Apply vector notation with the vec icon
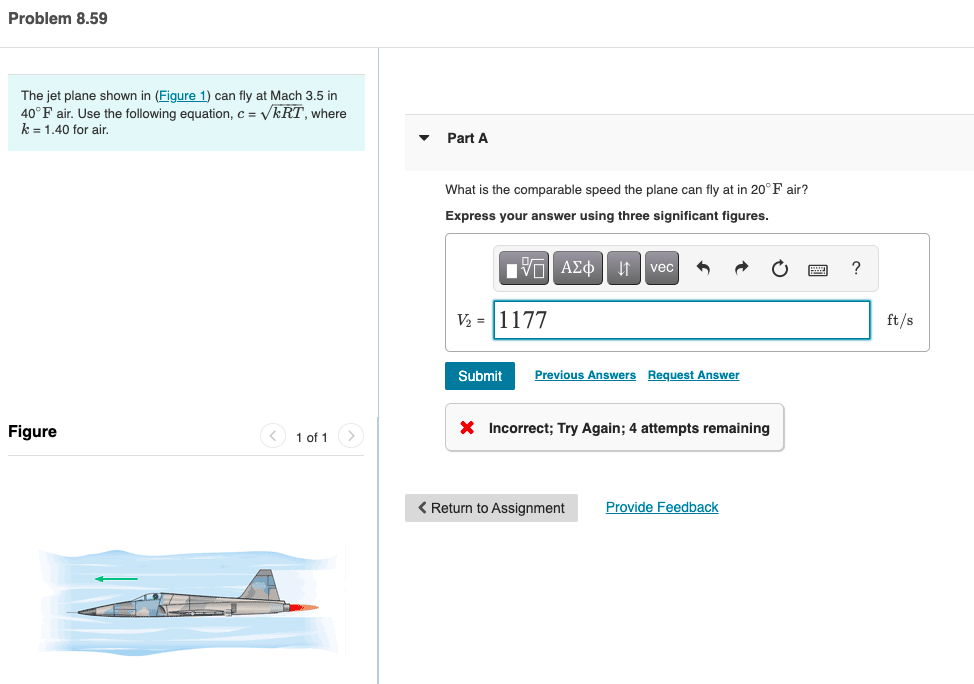Image resolution: width=974 pixels, height=684 pixels. pyautogui.click(x=661, y=267)
